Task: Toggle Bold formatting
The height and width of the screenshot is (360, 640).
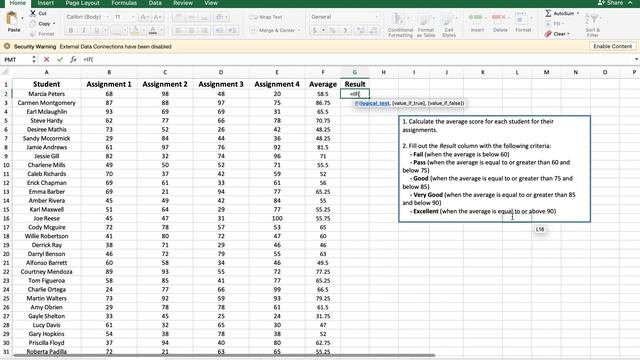Action: (71, 30)
